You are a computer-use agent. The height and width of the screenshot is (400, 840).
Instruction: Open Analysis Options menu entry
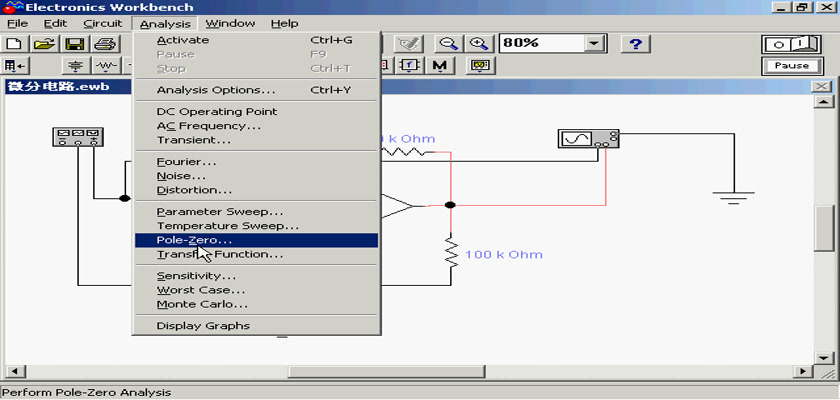click(x=257, y=90)
